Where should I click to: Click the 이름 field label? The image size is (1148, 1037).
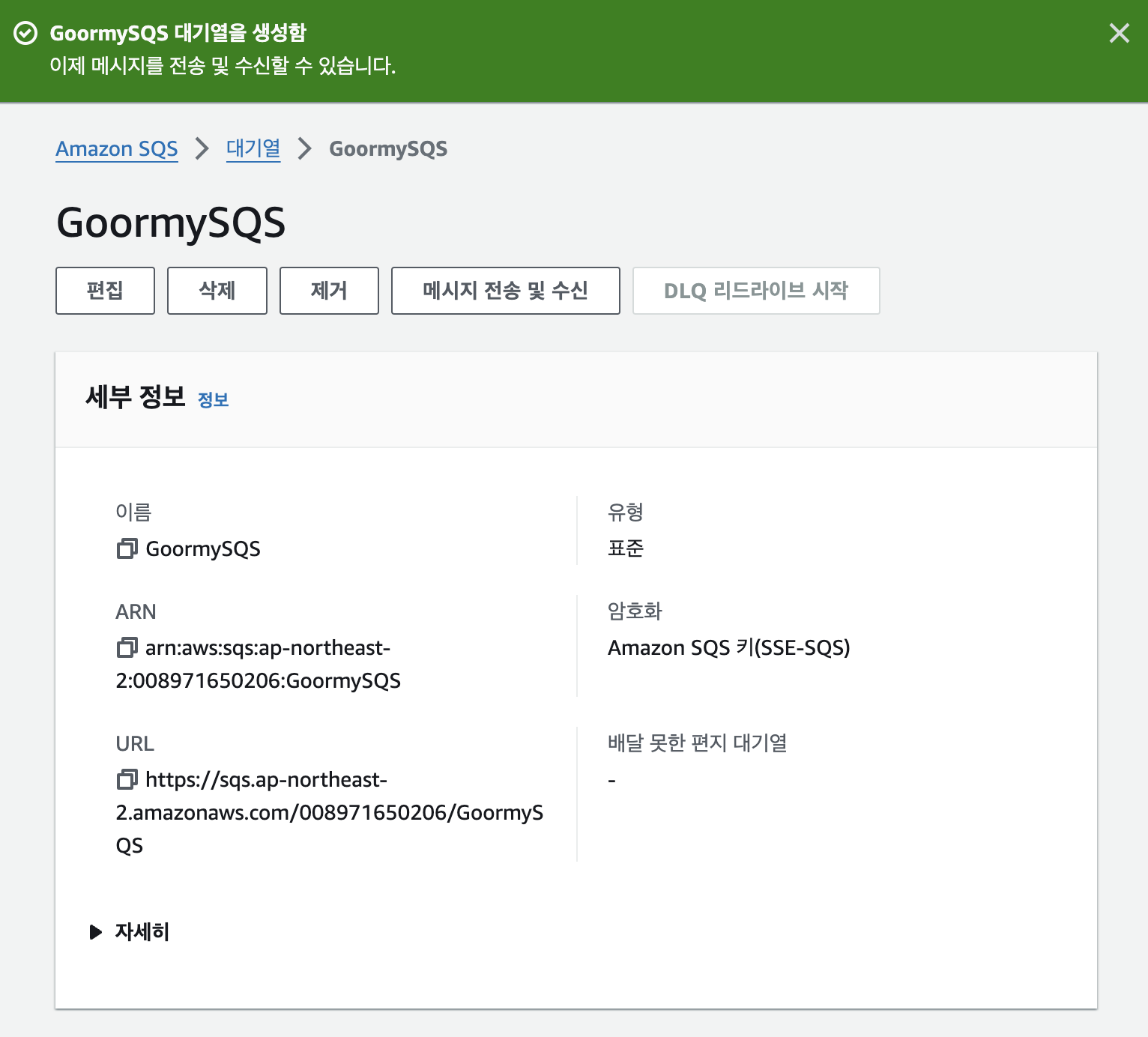(133, 512)
